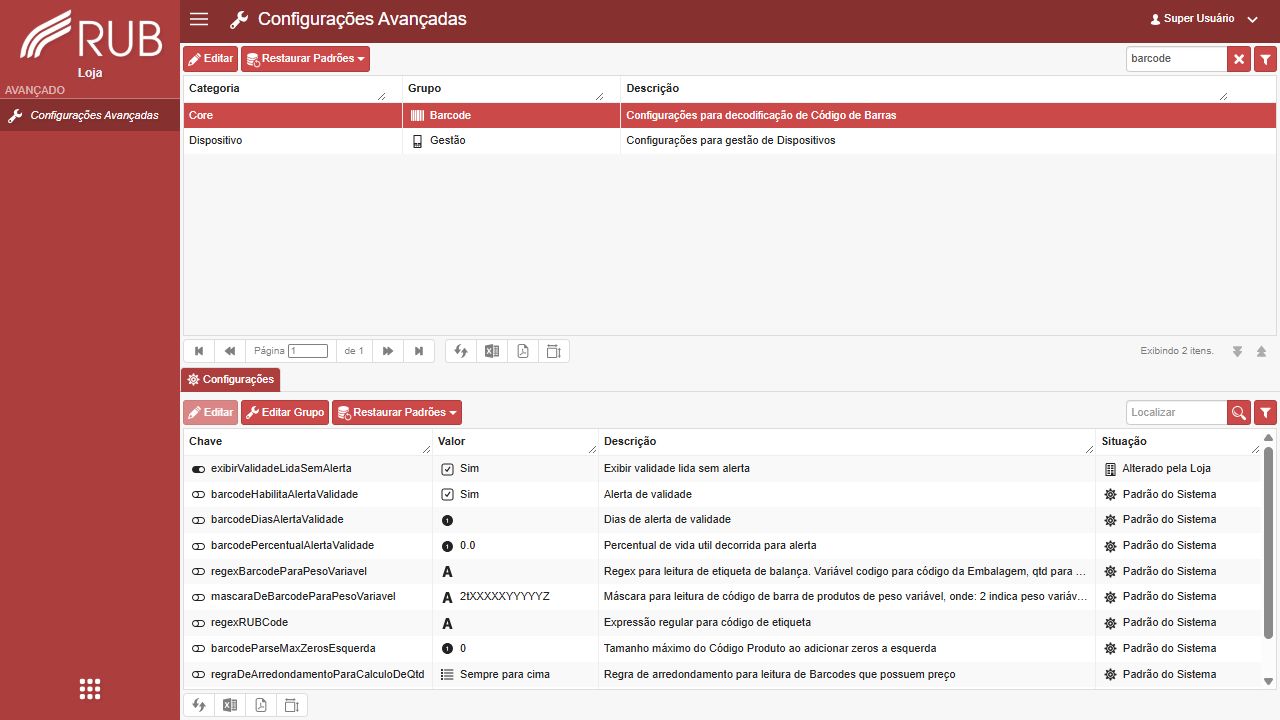The width and height of the screenshot is (1280, 720).
Task: Open the app launcher grid icon
Action: [x=90, y=689]
